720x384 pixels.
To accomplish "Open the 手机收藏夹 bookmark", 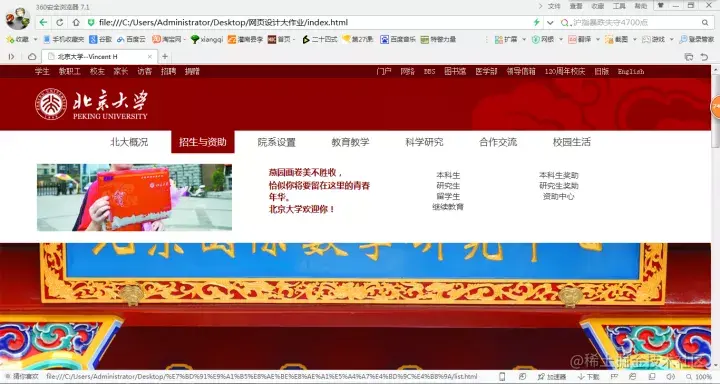I will (x=64, y=40).
